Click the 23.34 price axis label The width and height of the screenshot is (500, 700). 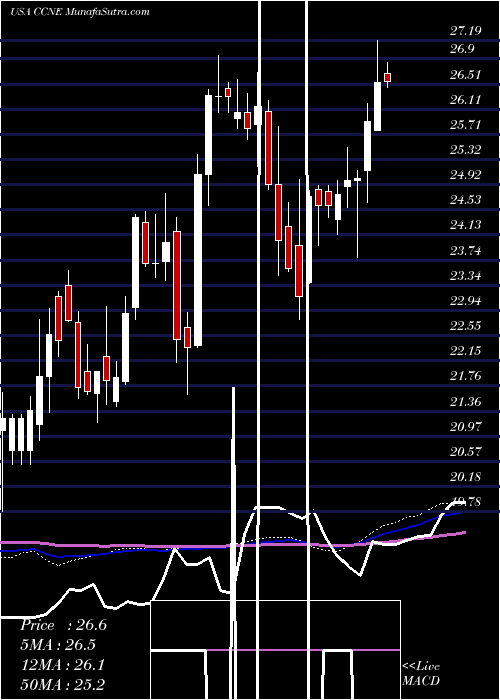tap(466, 276)
